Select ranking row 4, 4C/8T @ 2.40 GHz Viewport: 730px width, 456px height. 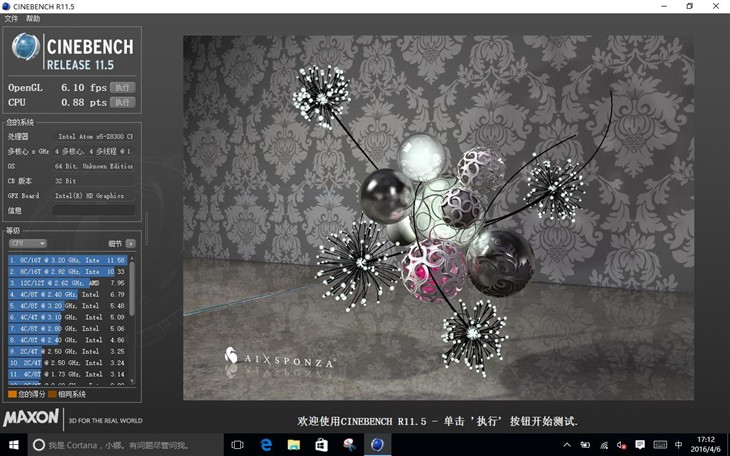[x=68, y=294]
